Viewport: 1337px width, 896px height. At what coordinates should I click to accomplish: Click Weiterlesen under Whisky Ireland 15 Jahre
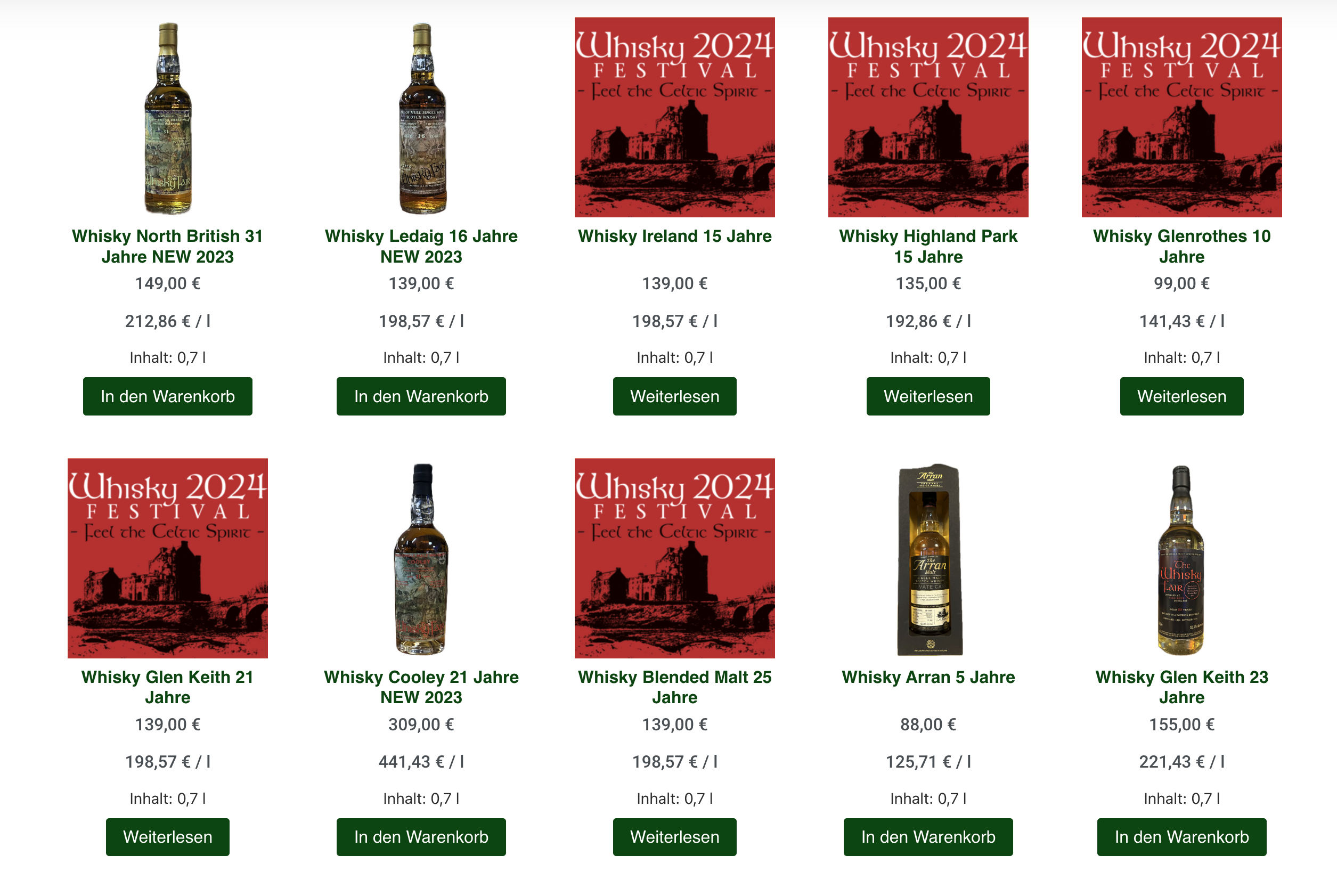675,396
